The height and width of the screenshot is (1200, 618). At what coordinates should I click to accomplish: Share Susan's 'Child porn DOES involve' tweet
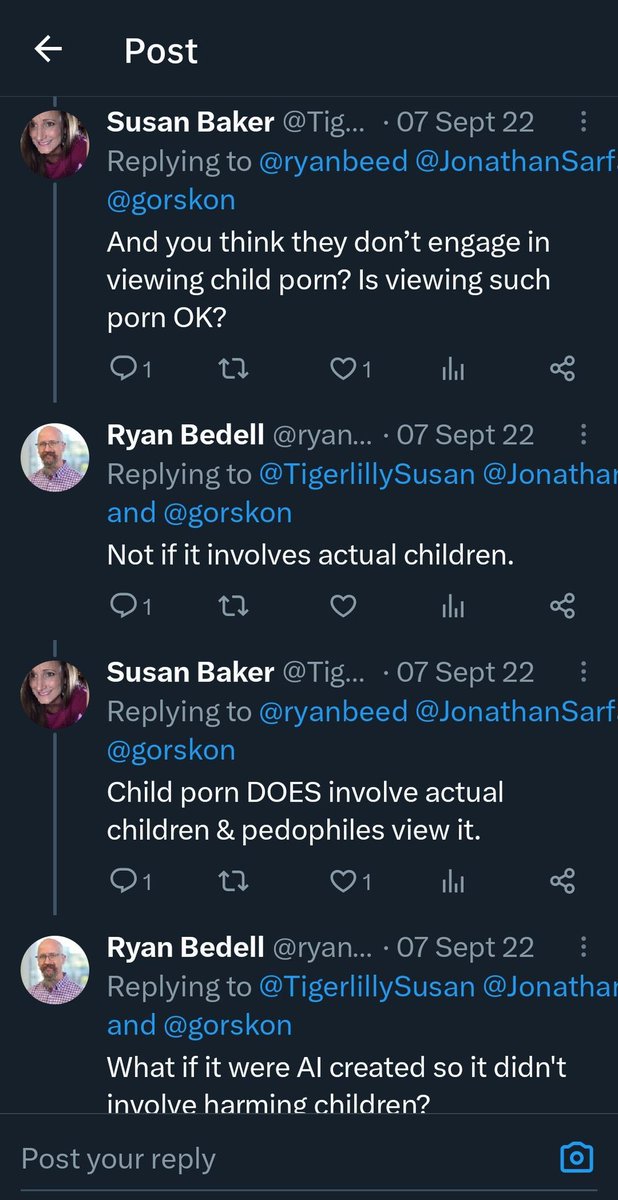(563, 880)
